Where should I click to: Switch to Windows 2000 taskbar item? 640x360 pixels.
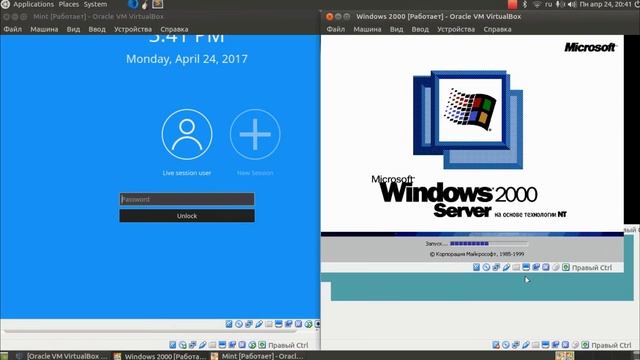tap(160, 356)
